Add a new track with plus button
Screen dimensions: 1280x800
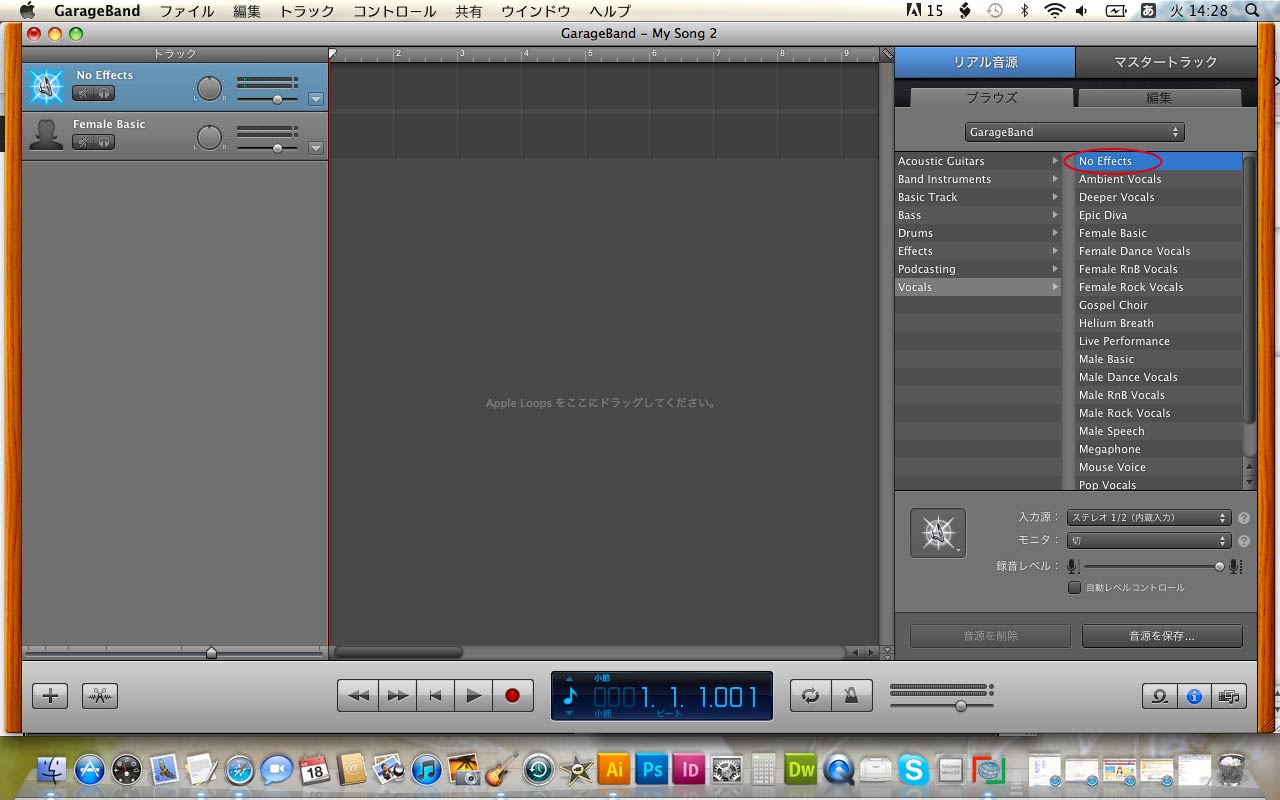pos(50,696)
